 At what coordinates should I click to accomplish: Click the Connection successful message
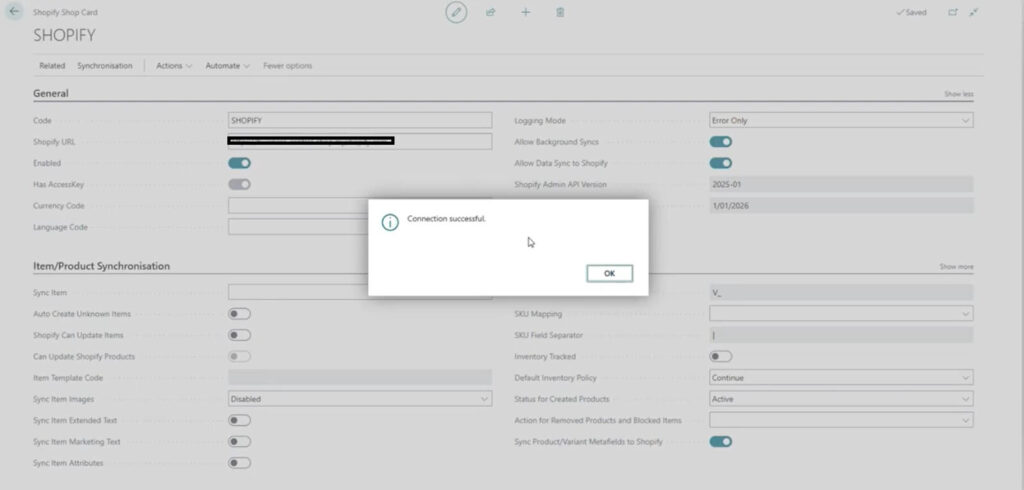446,219
